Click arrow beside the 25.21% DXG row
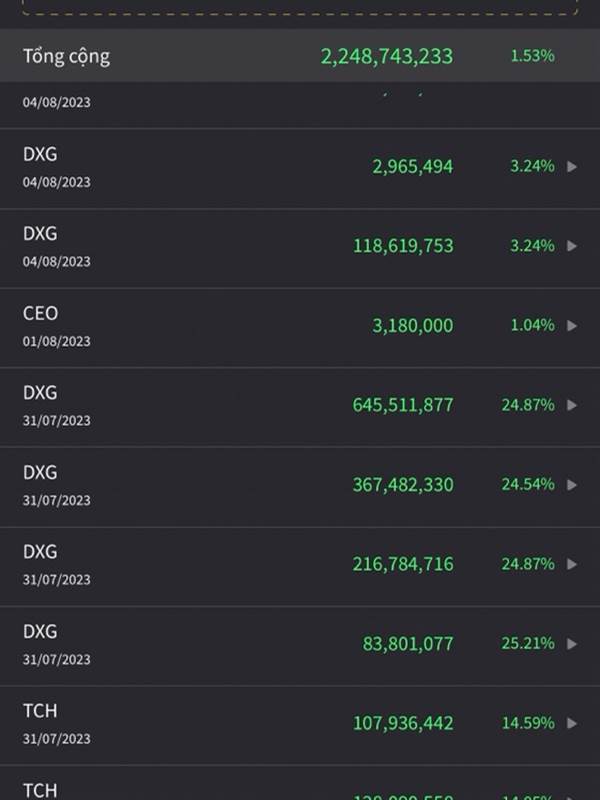The height and width of the screenshot is (800, 600). click(572, 644)
